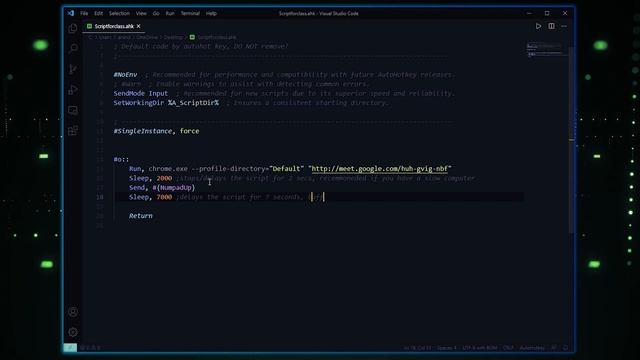
Task: Click the #o:: hotkey line
Action: click(x=121, y=159)
